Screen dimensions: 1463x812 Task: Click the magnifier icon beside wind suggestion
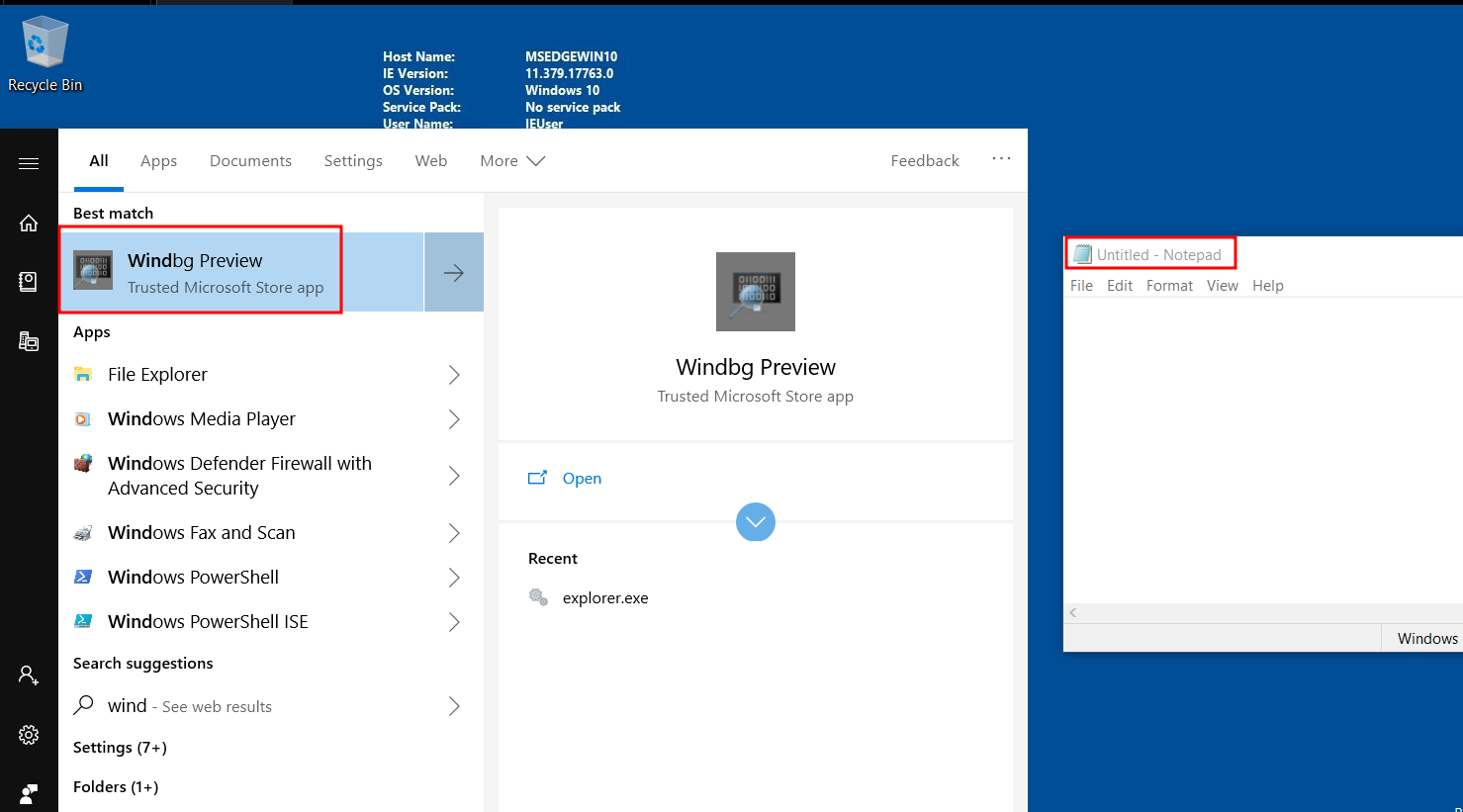(84, 704)
